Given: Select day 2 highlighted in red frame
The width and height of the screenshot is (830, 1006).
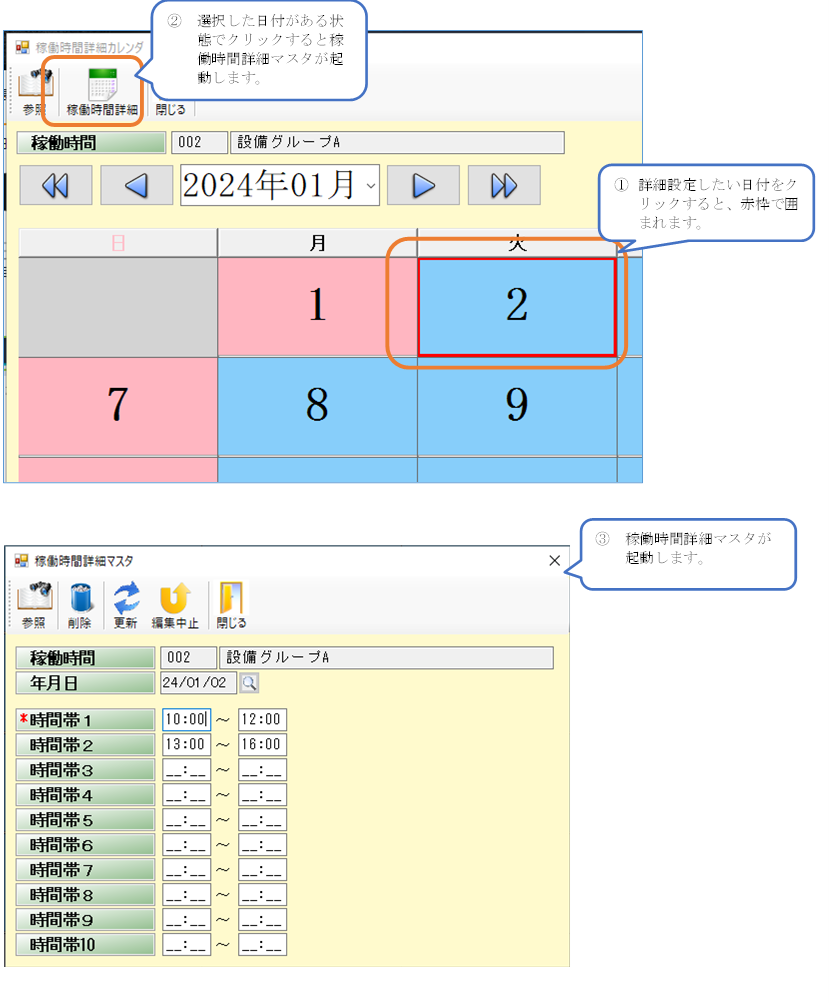Looking at the screenshot, I should [x=516, y=306].
